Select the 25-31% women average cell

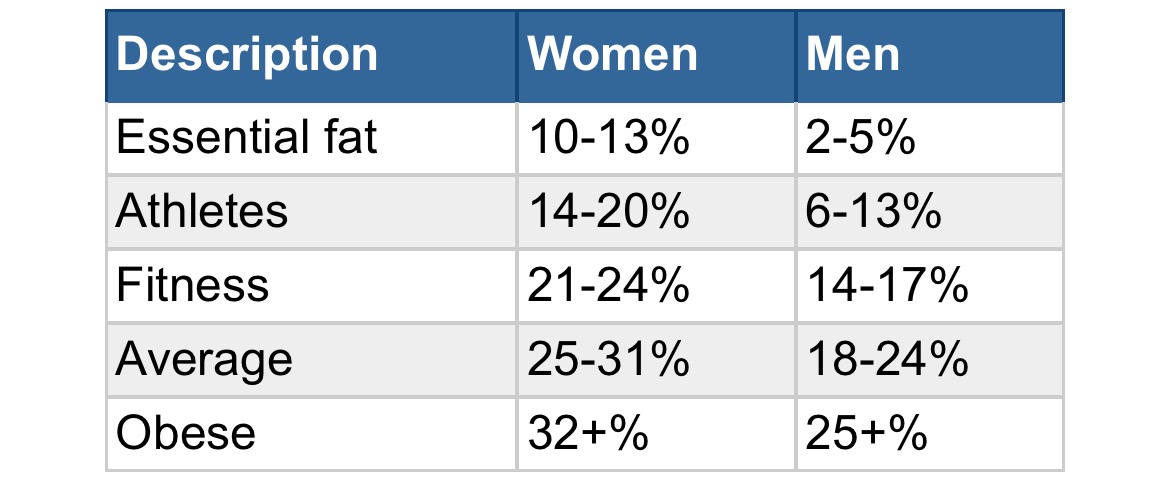click(x=608, y=360)
